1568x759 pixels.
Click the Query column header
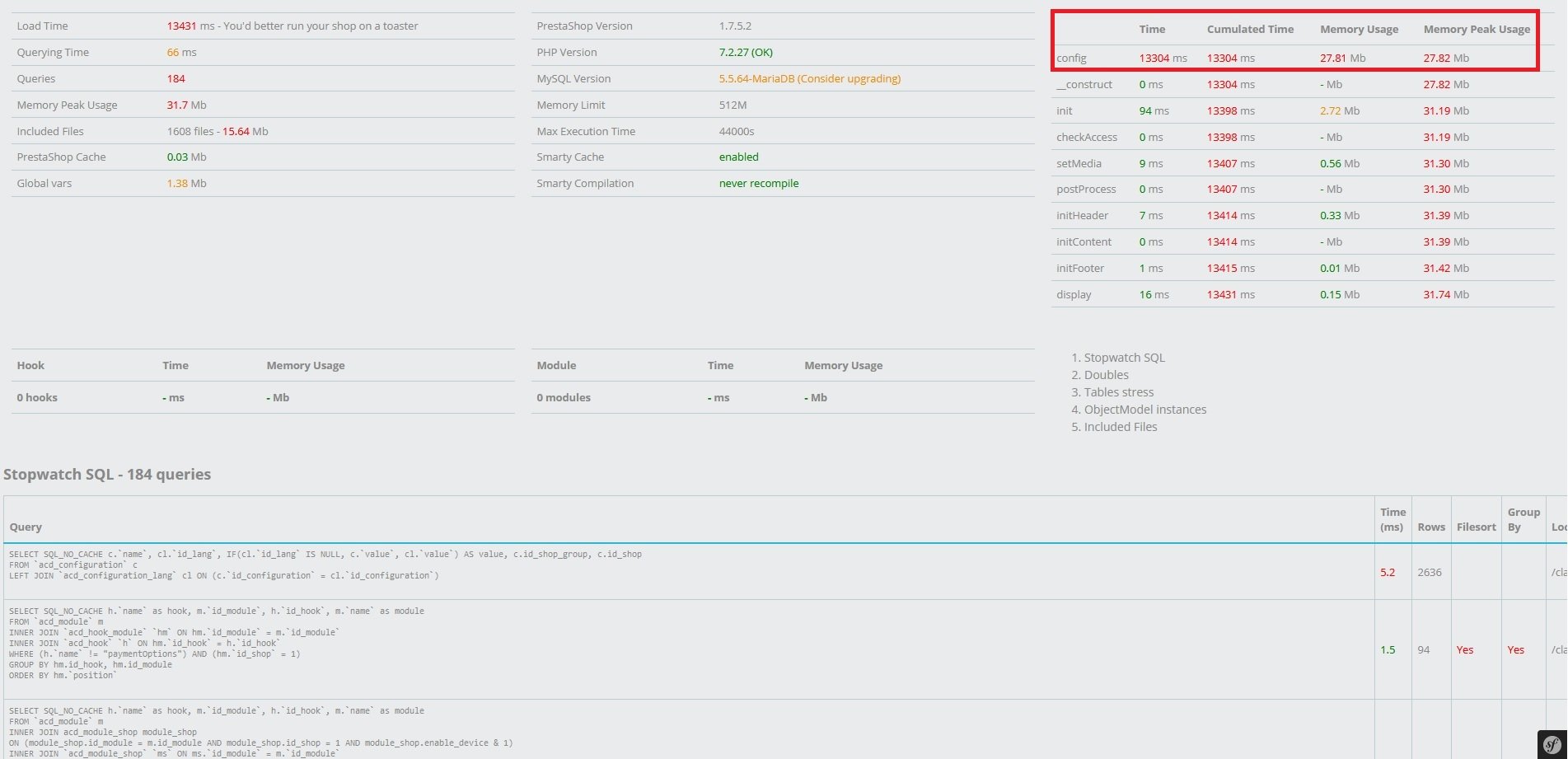point(26,527)
